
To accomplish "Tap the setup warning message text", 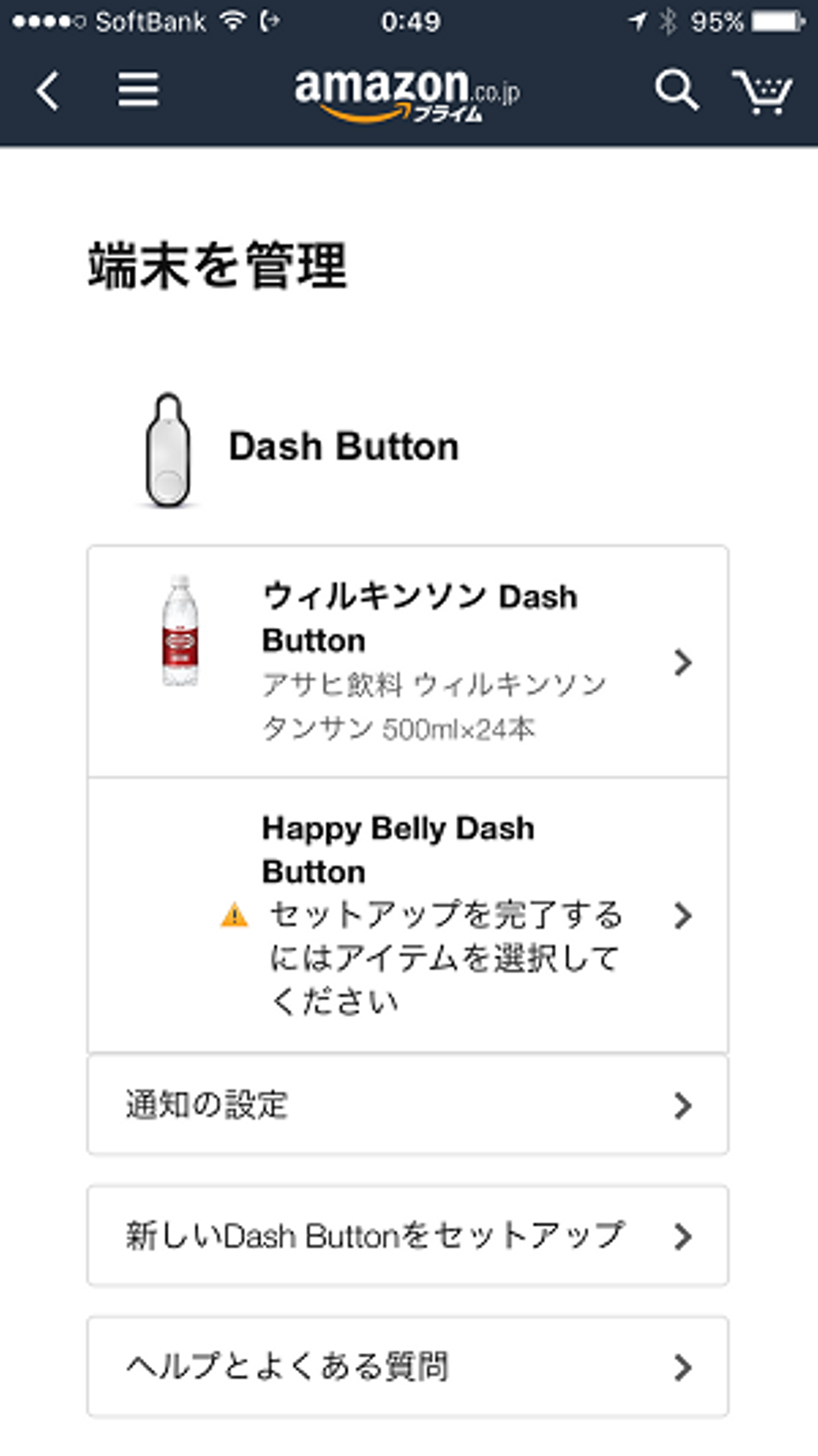I will coord(446,958).
